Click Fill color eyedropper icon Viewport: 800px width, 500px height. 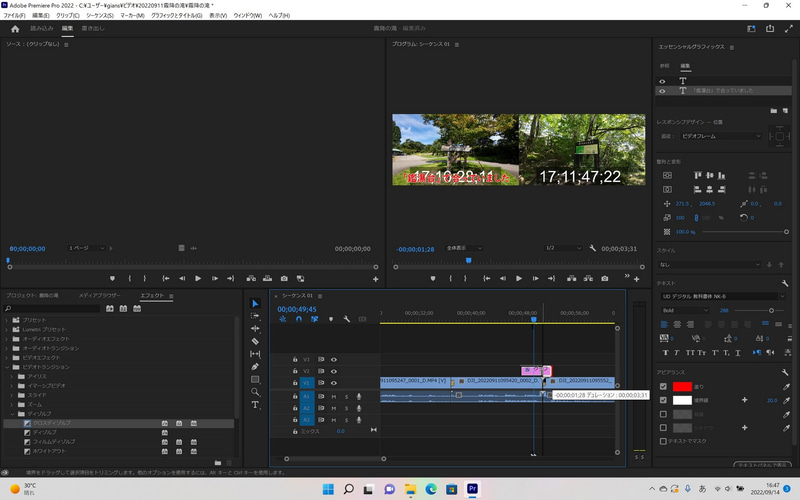coord(786,387)
